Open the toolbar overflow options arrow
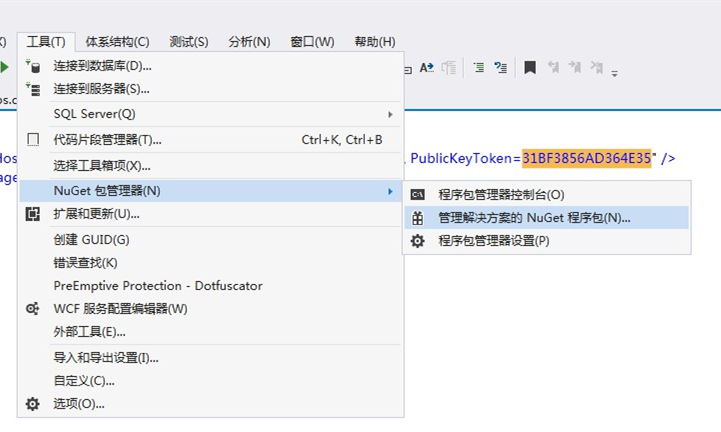The image size is (721, 432). pyautogui.click(x=614, y=73)
